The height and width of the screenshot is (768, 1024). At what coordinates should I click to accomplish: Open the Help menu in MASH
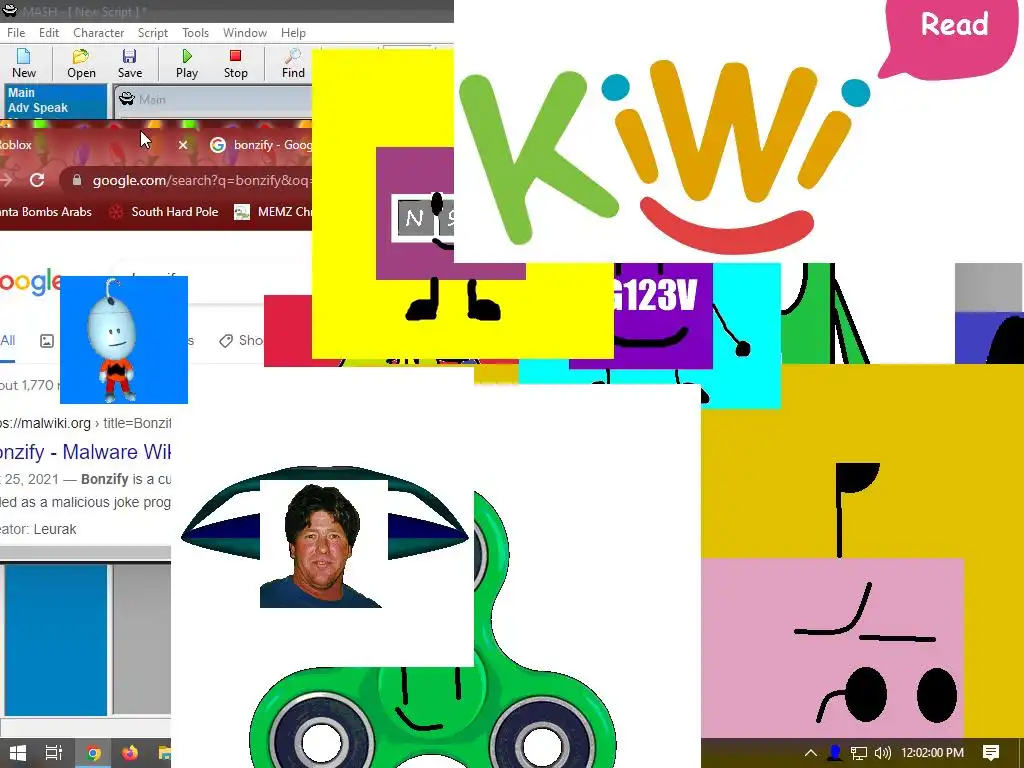click(x=293, y=33)
